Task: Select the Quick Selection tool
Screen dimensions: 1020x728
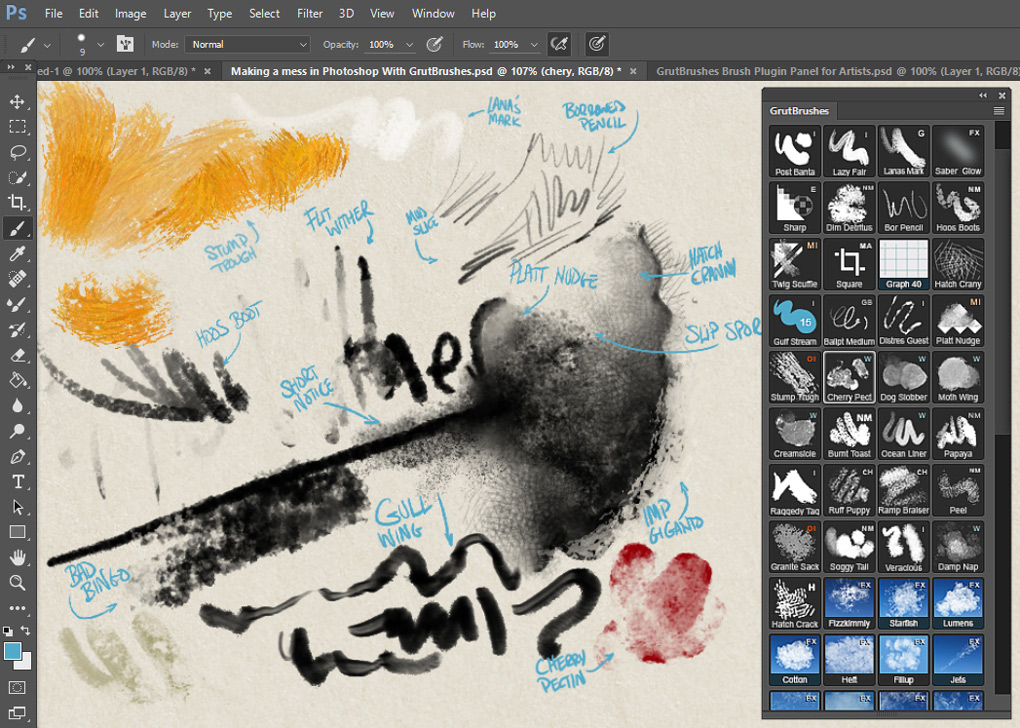Action: click(18, 178)
